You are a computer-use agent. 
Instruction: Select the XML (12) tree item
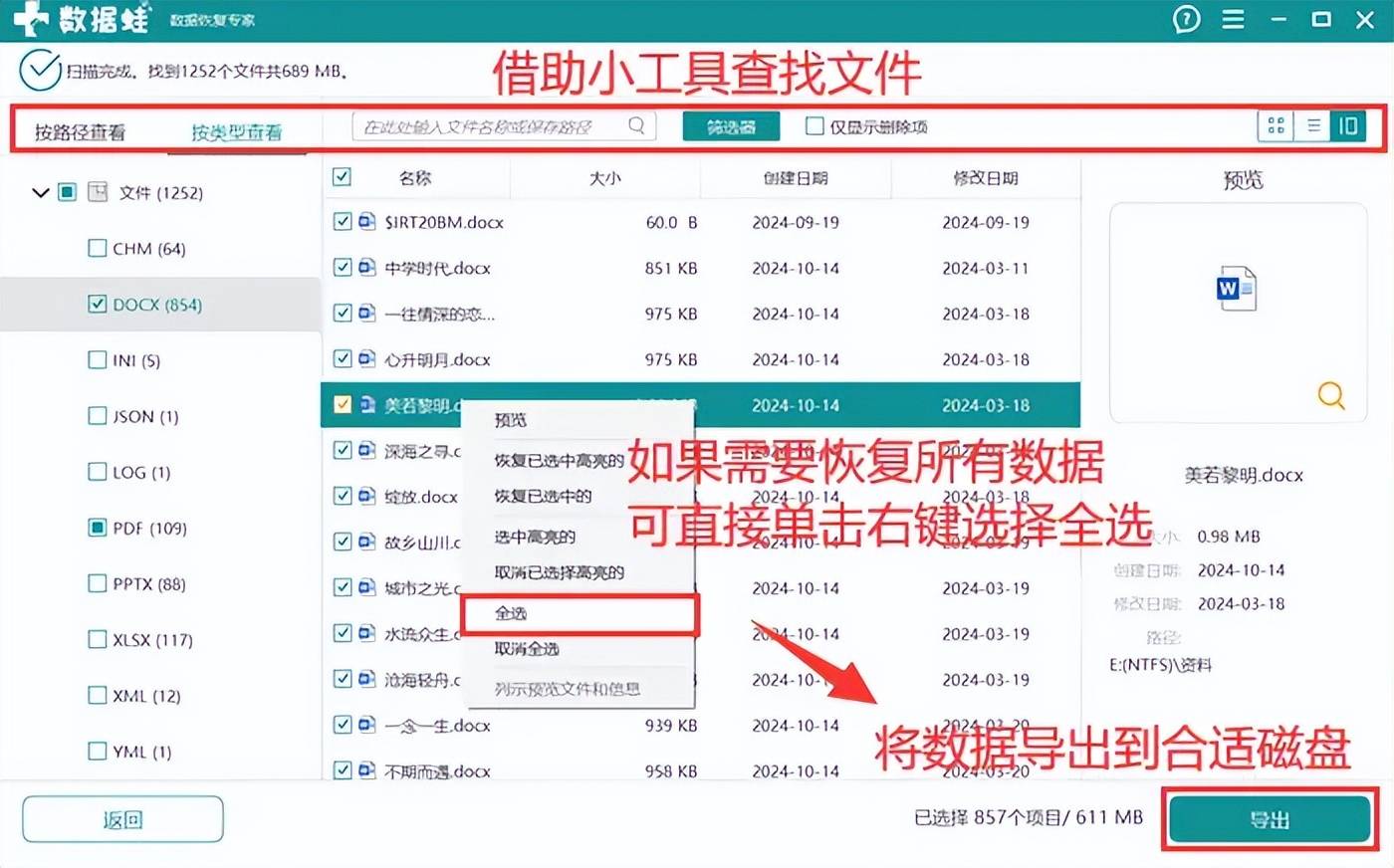tap(146, 696)
